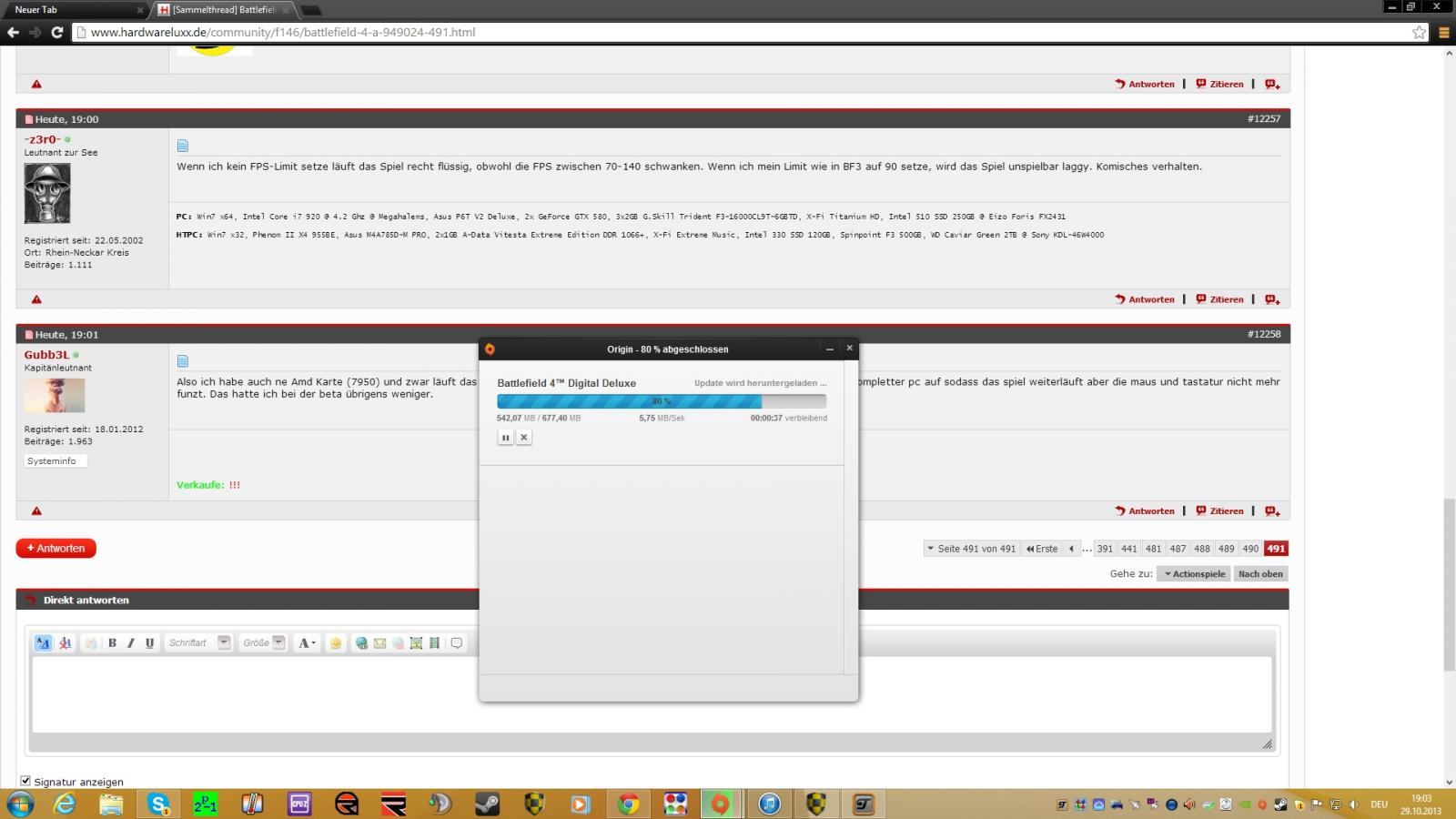Click the Systeminfo button under Gubb3L
1456x819 pixels.
pyautogui.click(x=56, y=461)
